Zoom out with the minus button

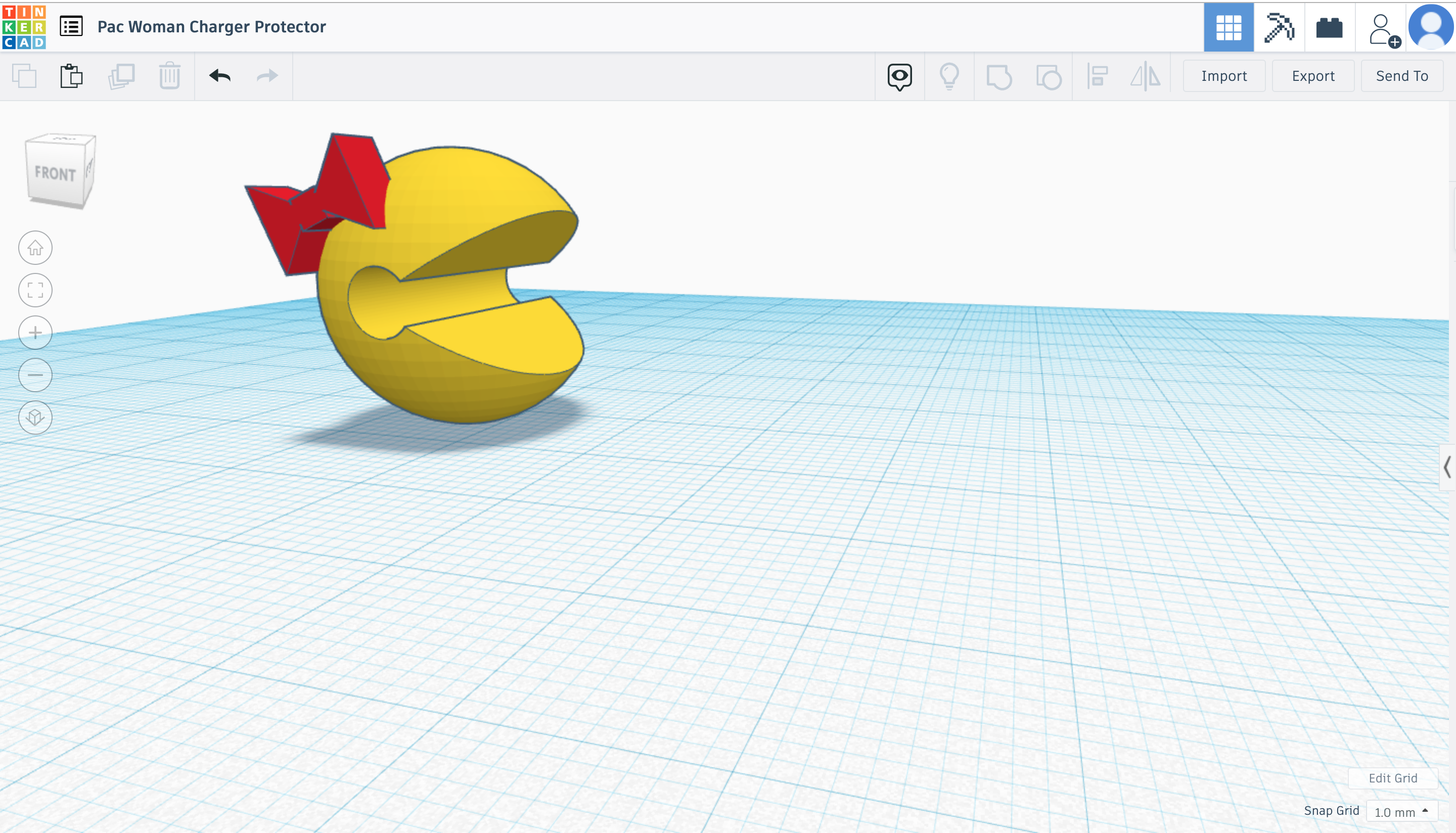pos(35,375)
